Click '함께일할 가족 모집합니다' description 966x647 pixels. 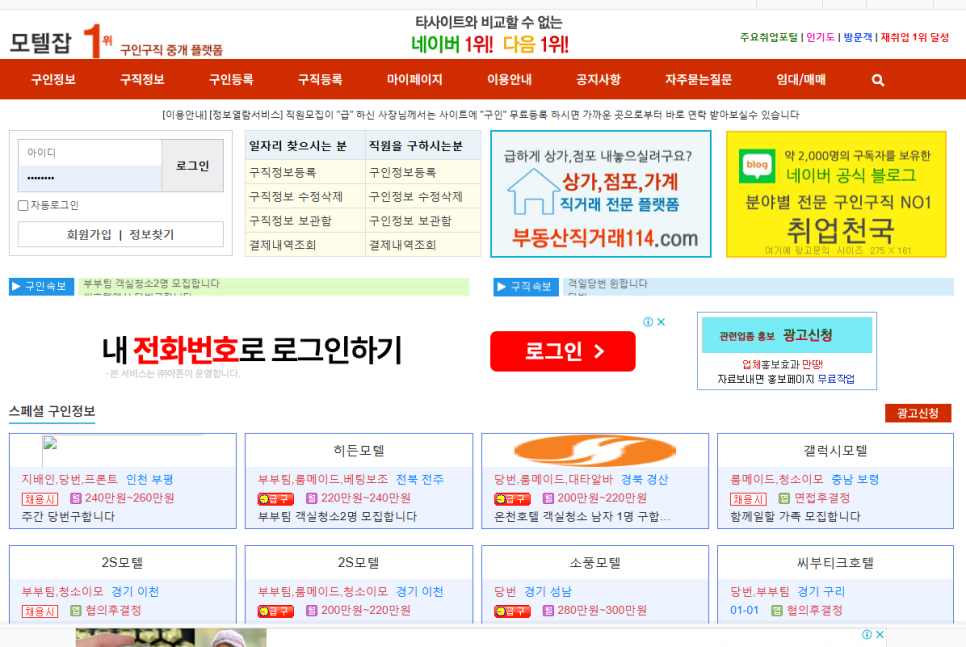coord(795,516)
